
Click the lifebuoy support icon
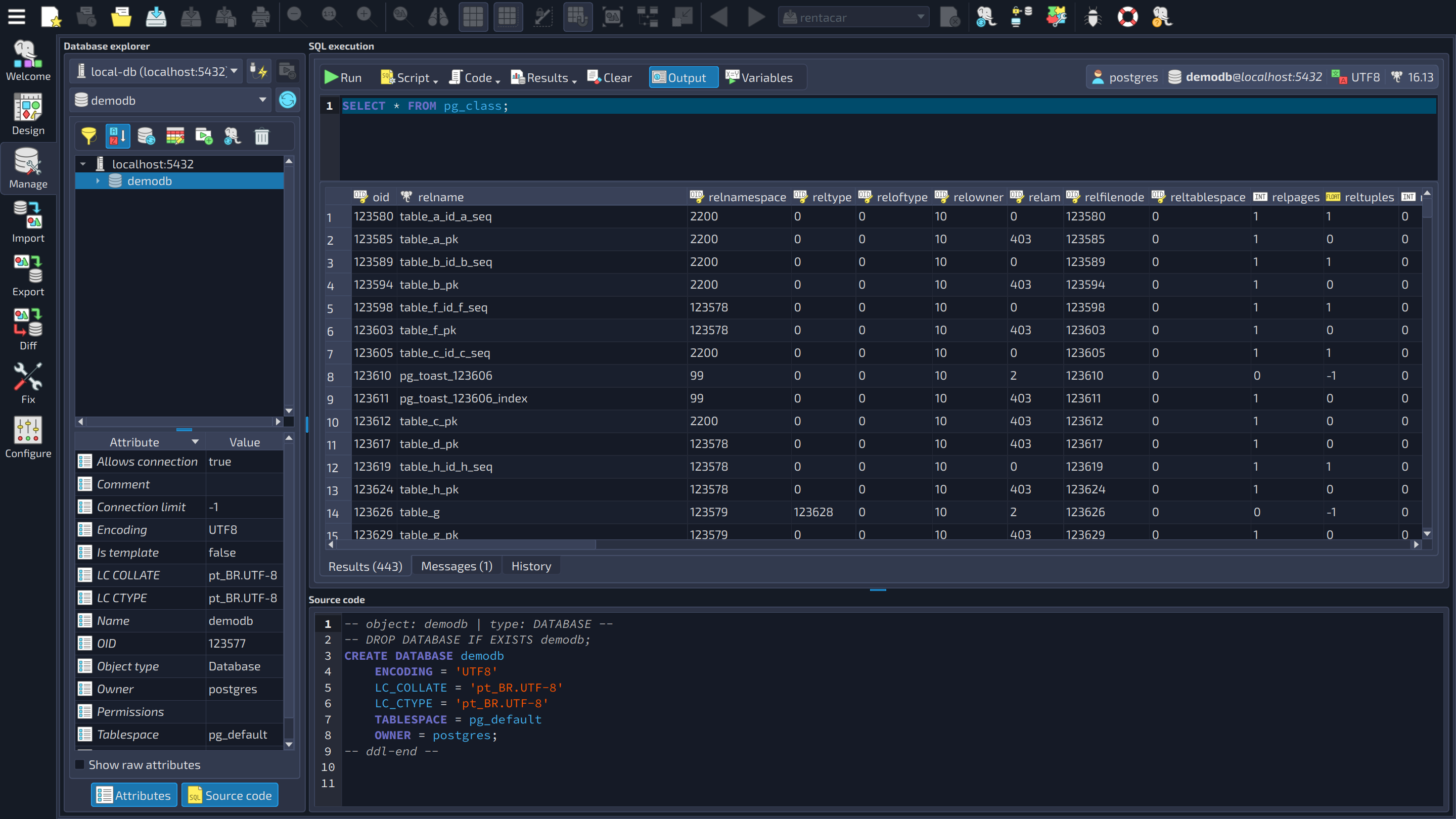point(1127,16)
